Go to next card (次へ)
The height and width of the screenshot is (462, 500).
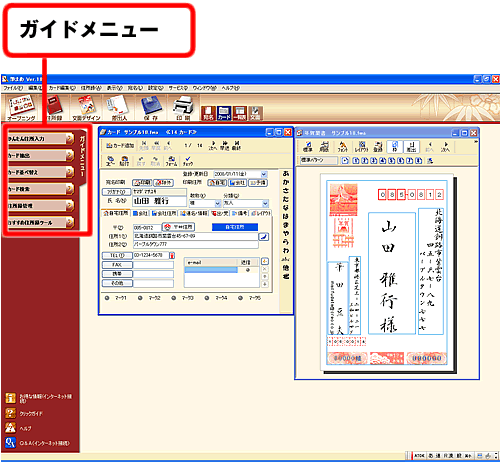tap(213, 146)
